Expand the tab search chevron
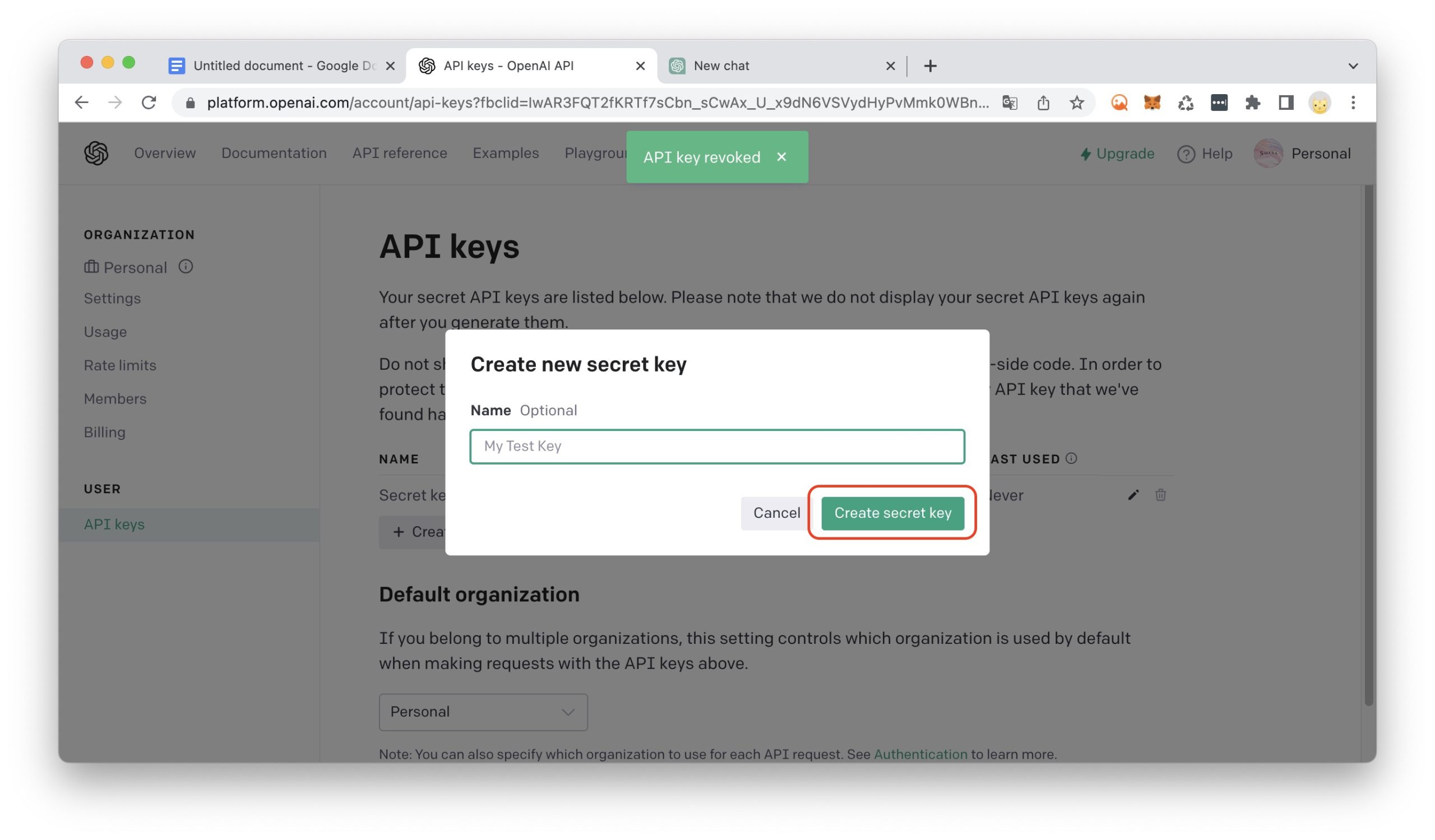The height and width of the screenshot is (840, 1435). coord(1353,66)
